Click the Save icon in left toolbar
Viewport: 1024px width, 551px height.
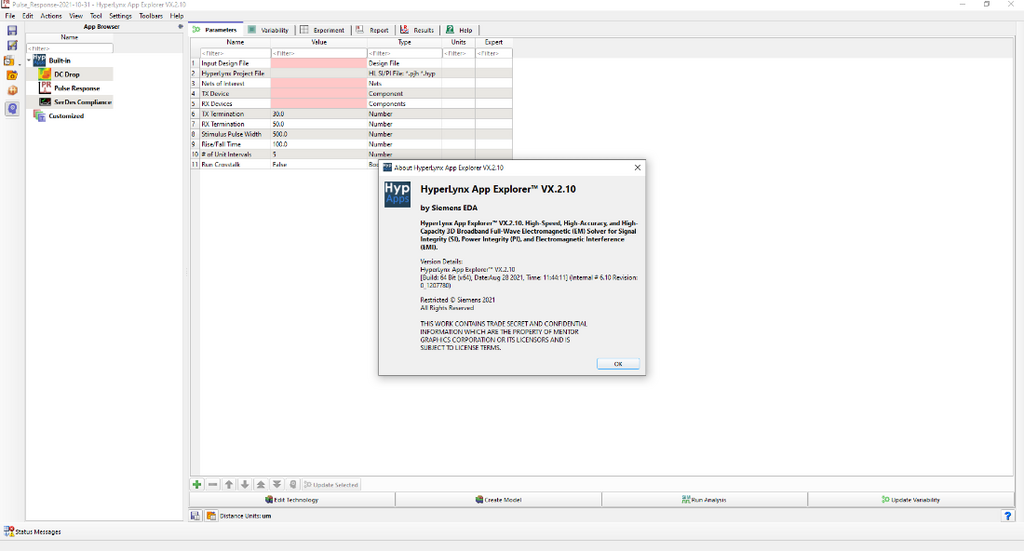pyautogui.click(x=12, y=31)
